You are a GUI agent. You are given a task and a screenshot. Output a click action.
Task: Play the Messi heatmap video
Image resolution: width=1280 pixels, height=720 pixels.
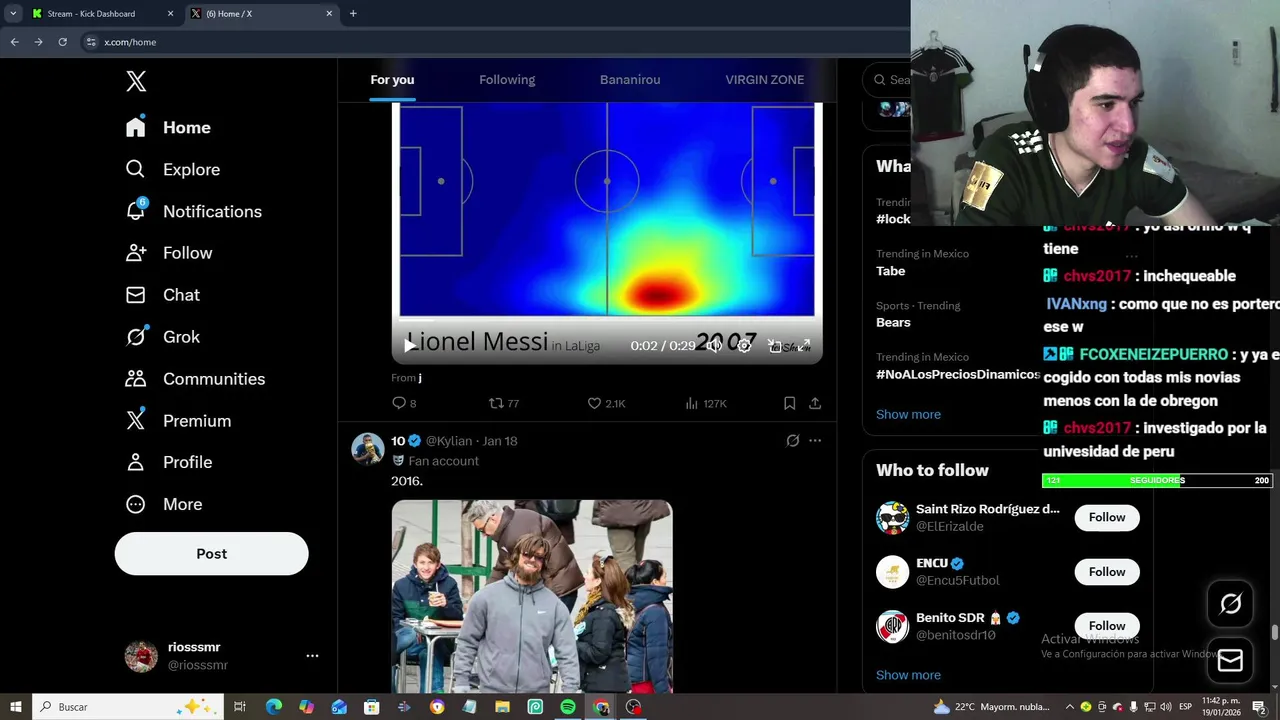coord(410,346)
